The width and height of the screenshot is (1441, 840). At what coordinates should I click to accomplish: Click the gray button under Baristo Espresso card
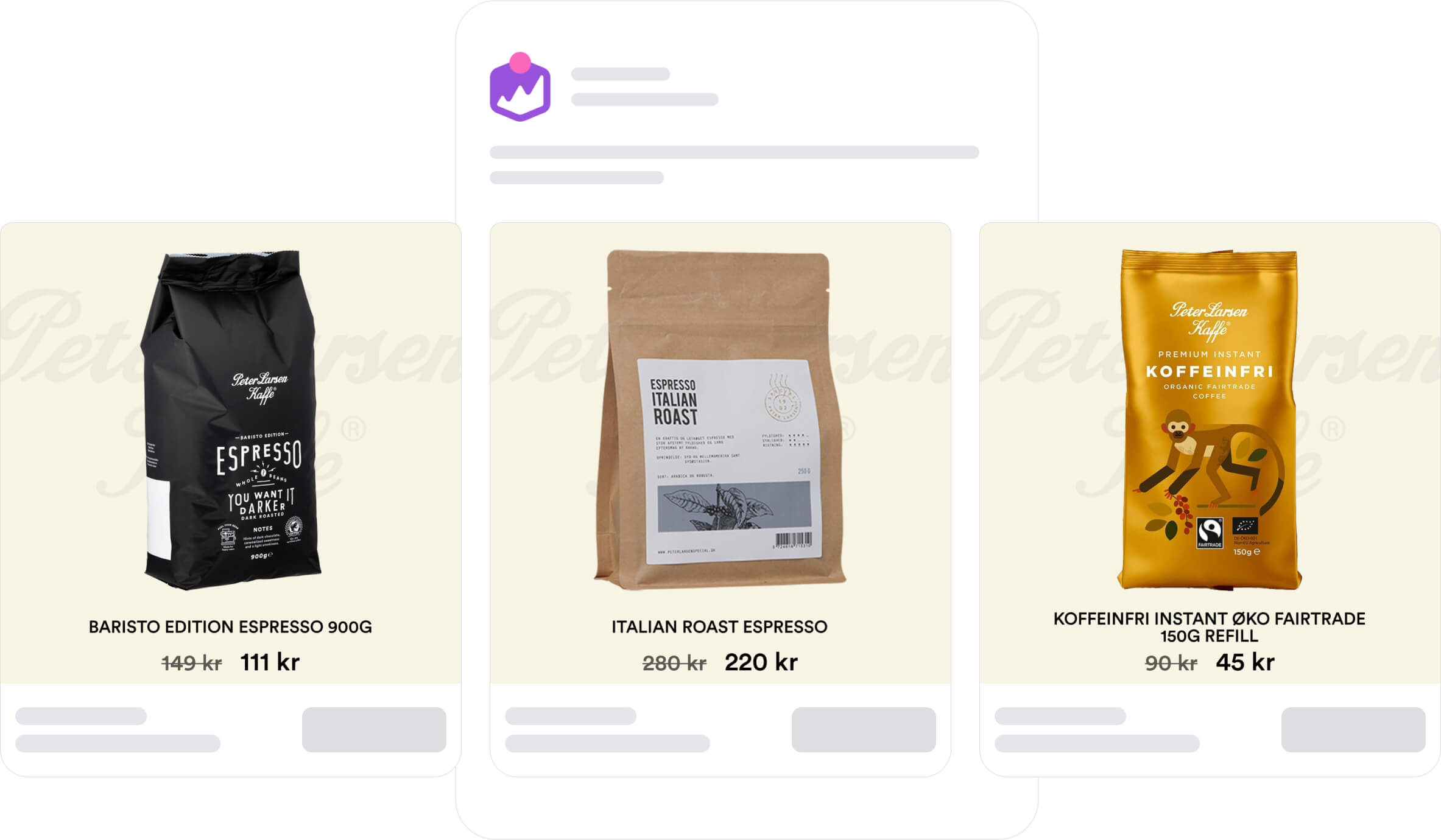(x=374, y=729)
